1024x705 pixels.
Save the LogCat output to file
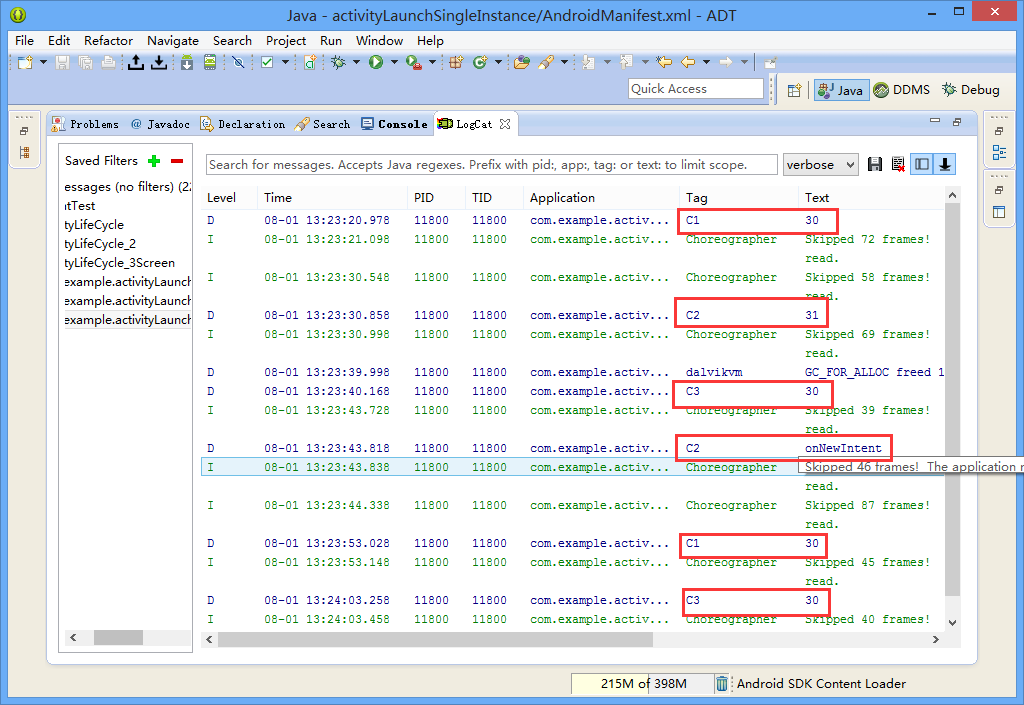coord(875,164)
